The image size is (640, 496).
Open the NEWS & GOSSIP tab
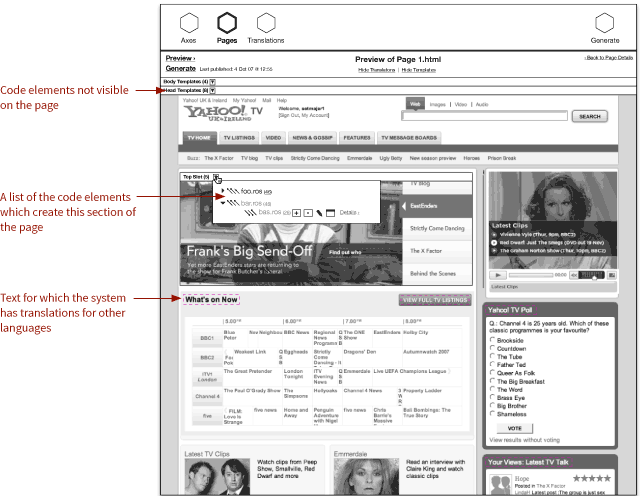(312, 138)
